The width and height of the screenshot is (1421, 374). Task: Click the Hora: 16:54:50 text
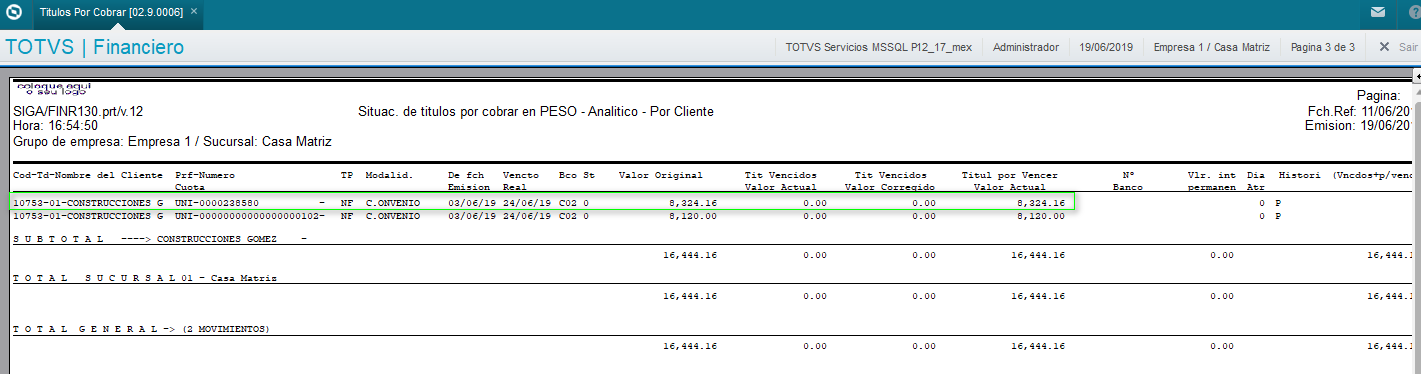point(55,126)
